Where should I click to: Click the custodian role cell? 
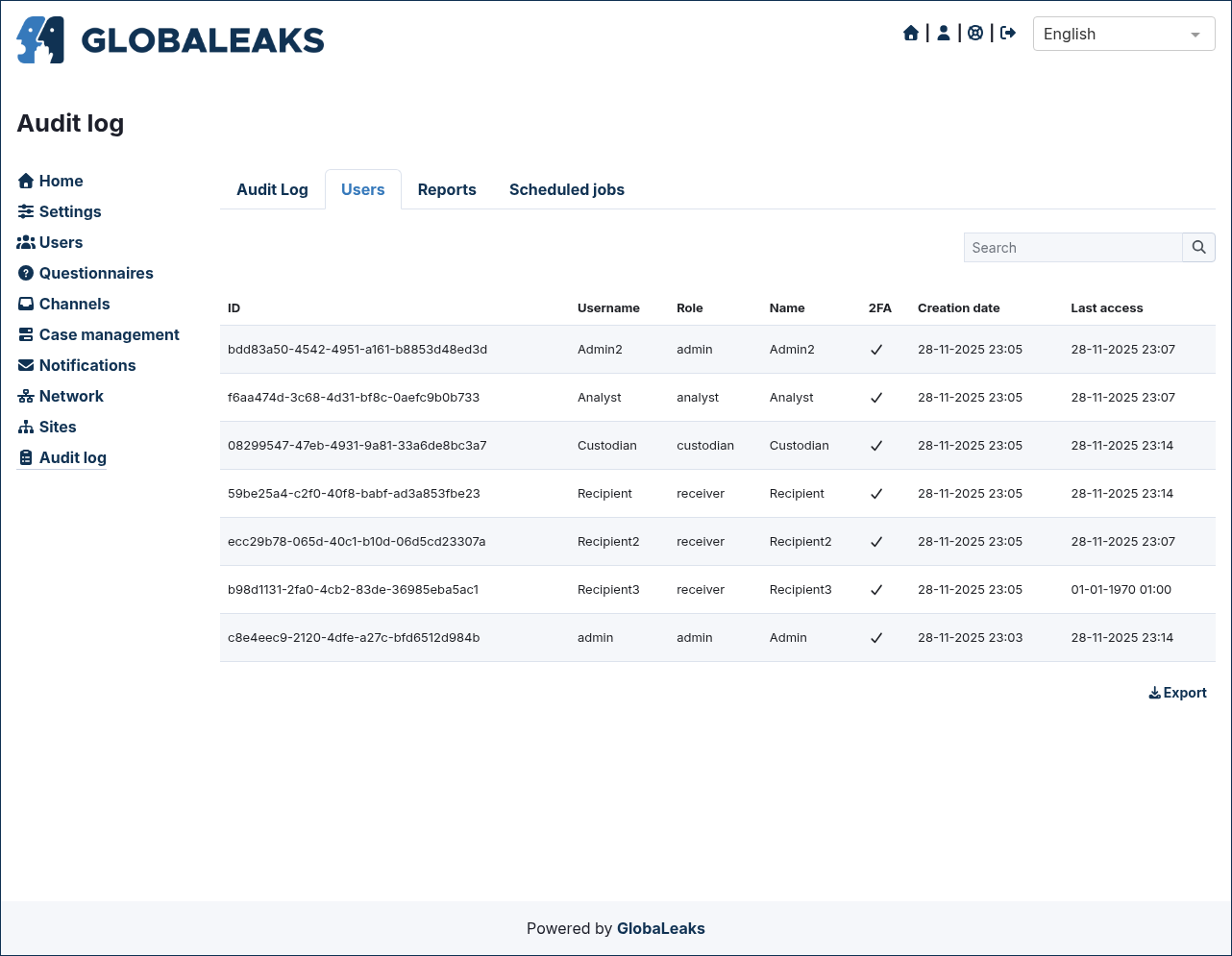pyautogui.click(x=705, y=446)
